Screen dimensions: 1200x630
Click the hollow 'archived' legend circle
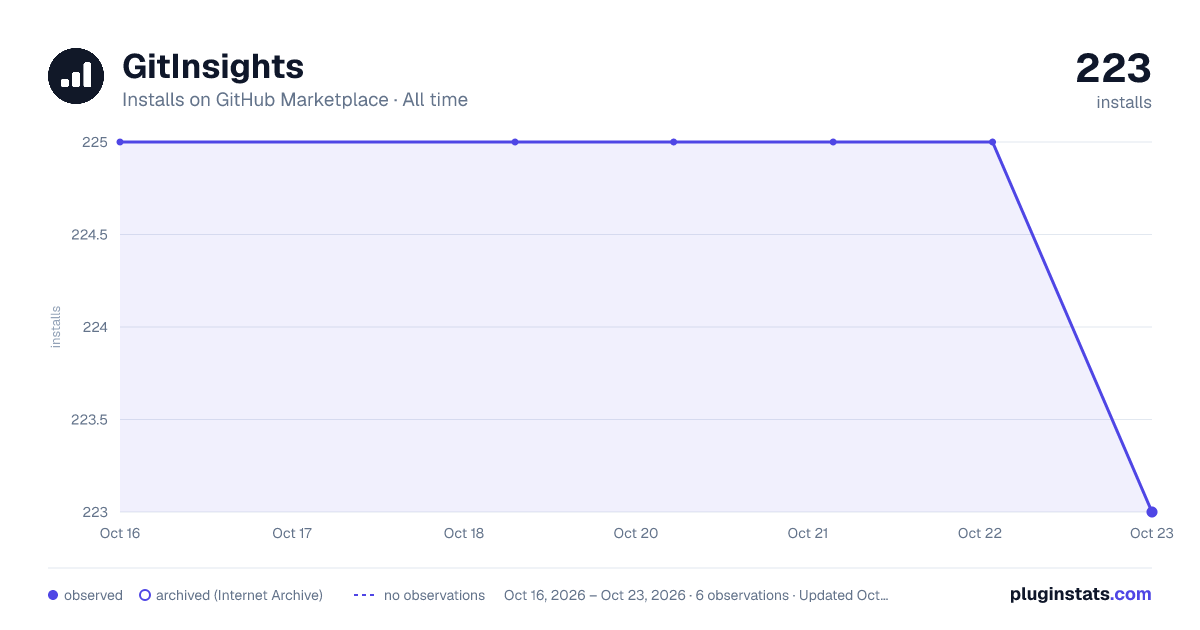[x=145, y=595]
